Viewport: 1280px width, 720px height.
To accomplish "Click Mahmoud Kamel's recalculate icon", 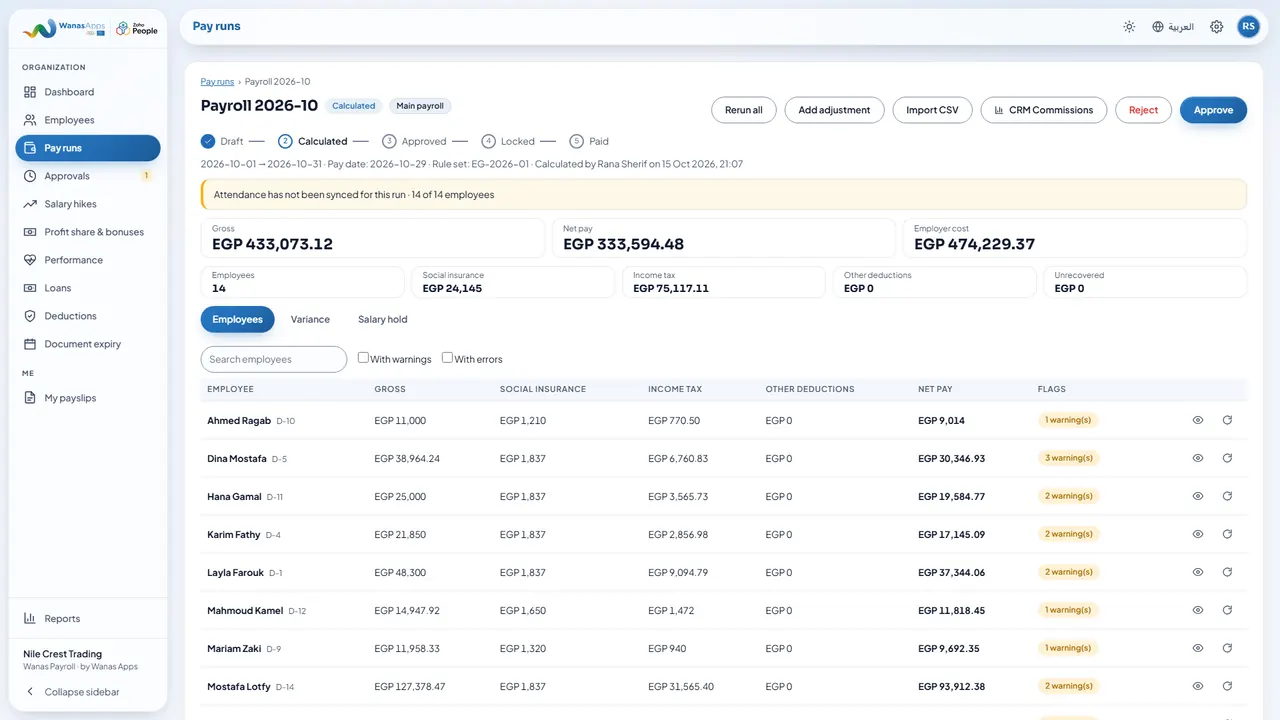I will pyautogui.click(x=1227, y=610).
